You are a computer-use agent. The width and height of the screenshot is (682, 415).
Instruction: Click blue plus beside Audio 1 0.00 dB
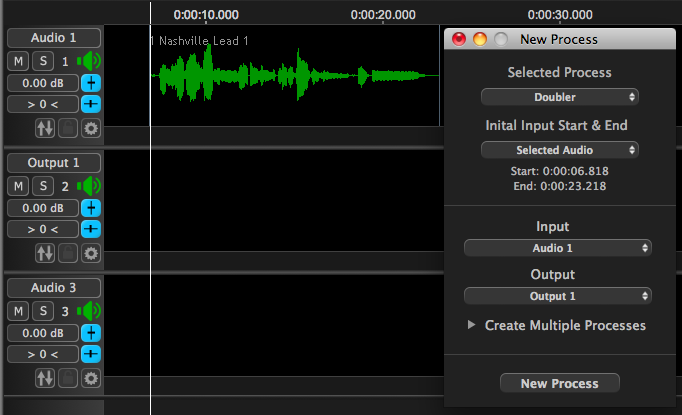91,83
